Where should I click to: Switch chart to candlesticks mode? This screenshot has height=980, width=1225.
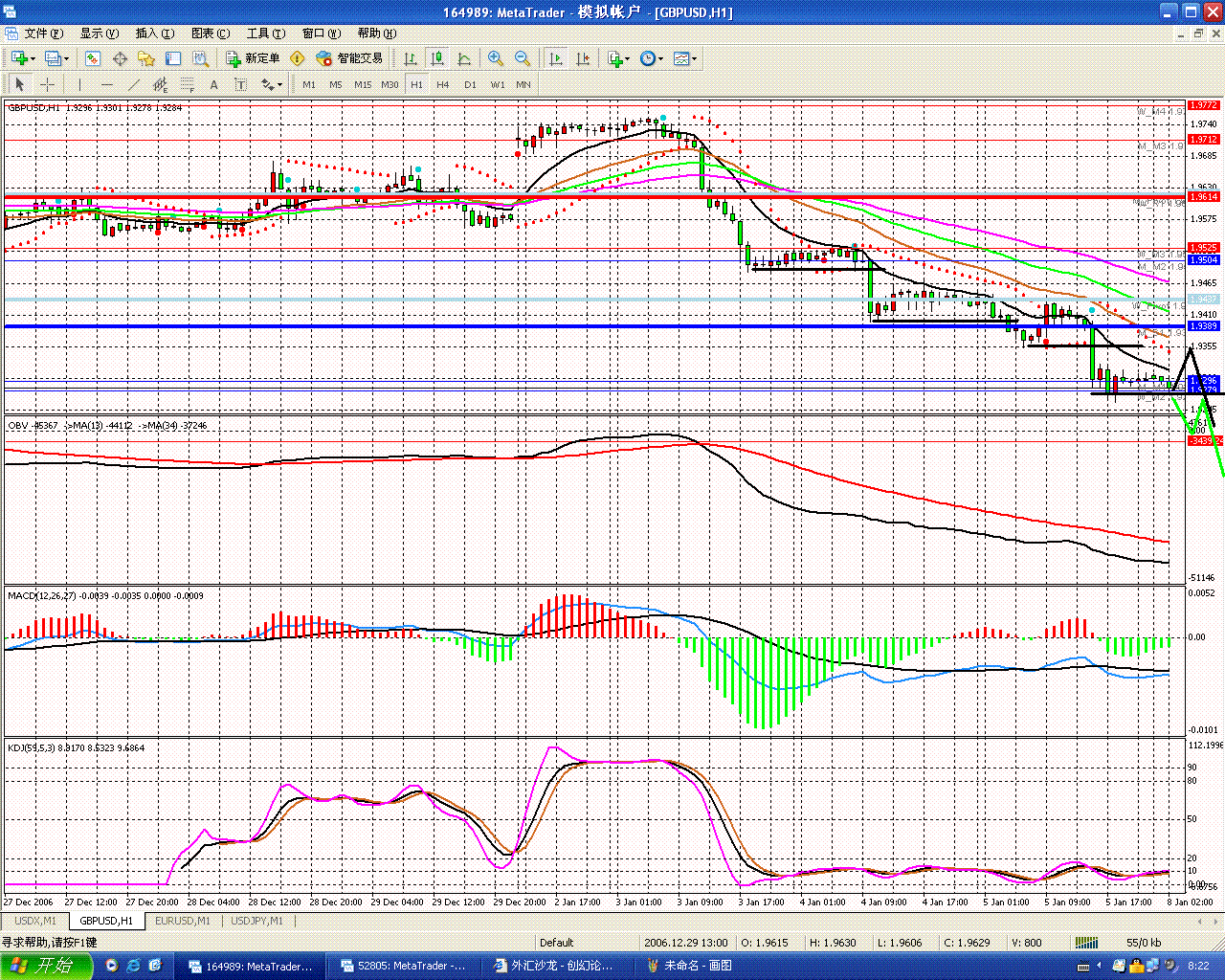[437, 58]
